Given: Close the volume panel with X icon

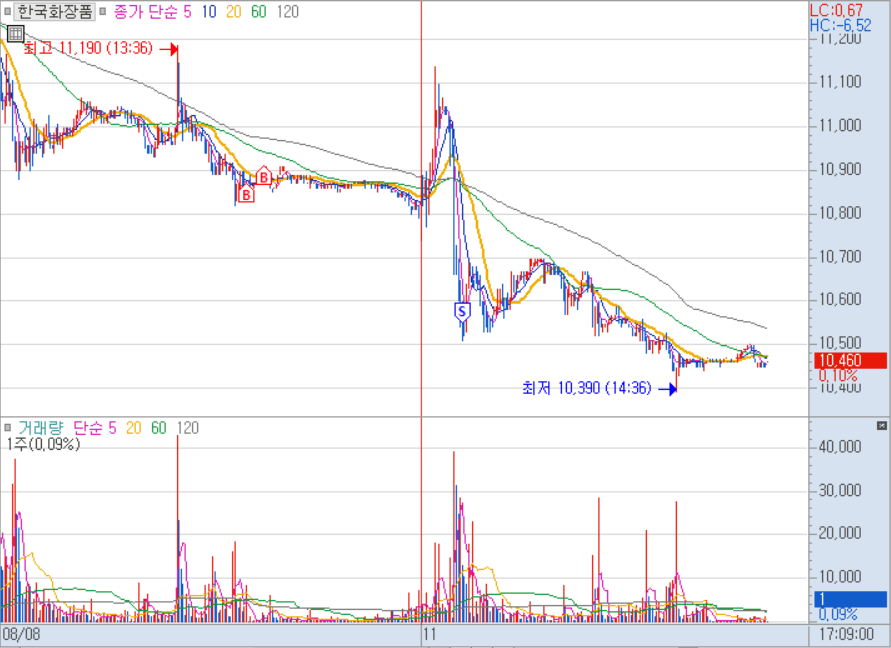Looking at the screenshot, I should tap(881, 427).
